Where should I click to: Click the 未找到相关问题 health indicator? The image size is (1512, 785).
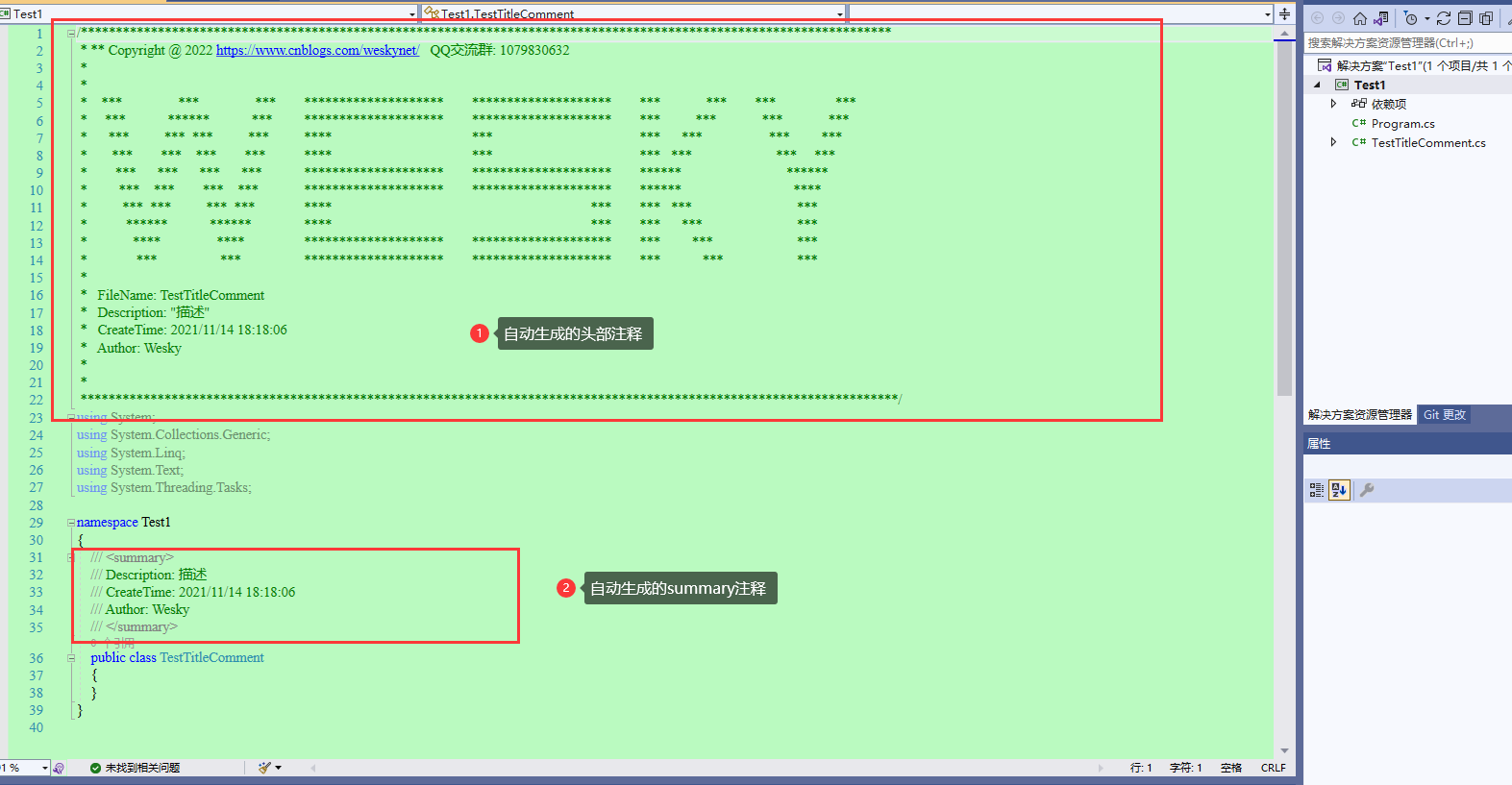point(135,768)
